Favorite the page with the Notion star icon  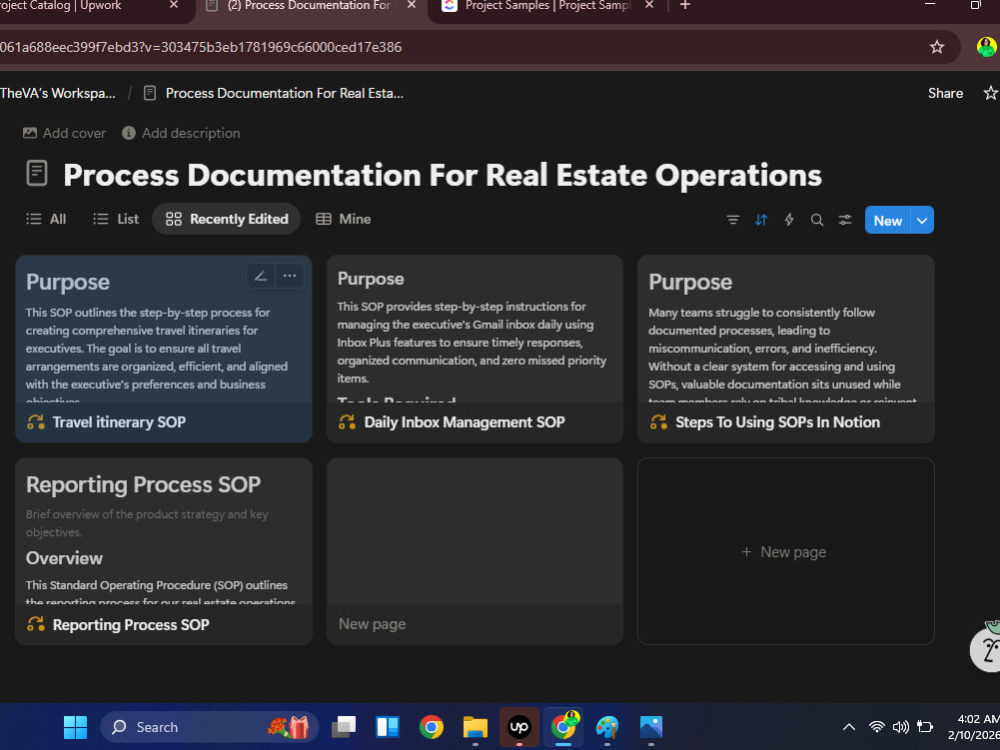990,93
